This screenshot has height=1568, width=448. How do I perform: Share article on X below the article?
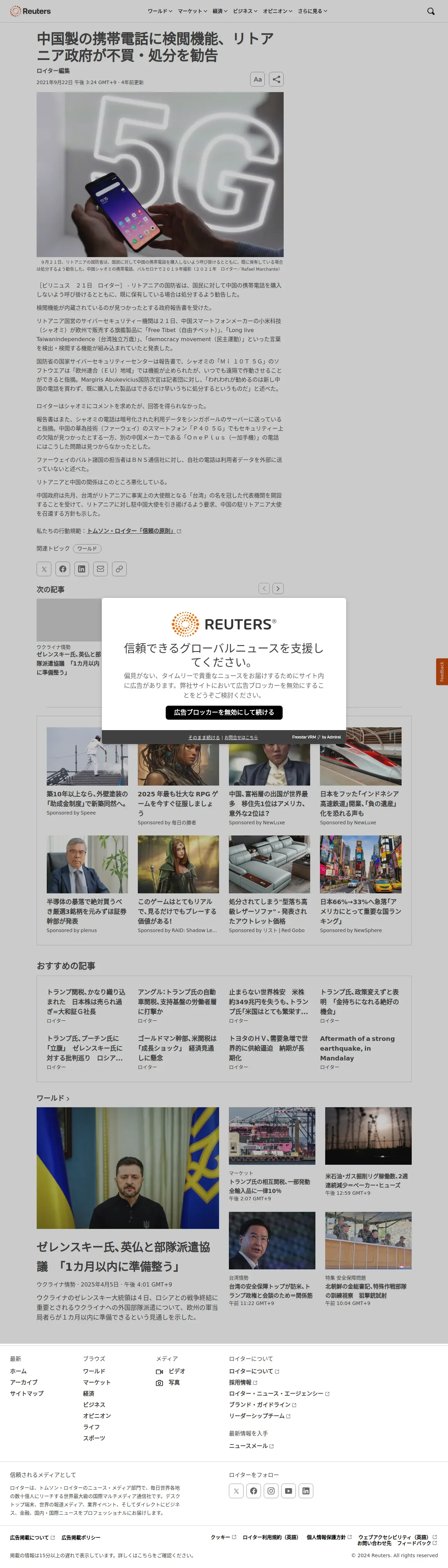[44, 569]
